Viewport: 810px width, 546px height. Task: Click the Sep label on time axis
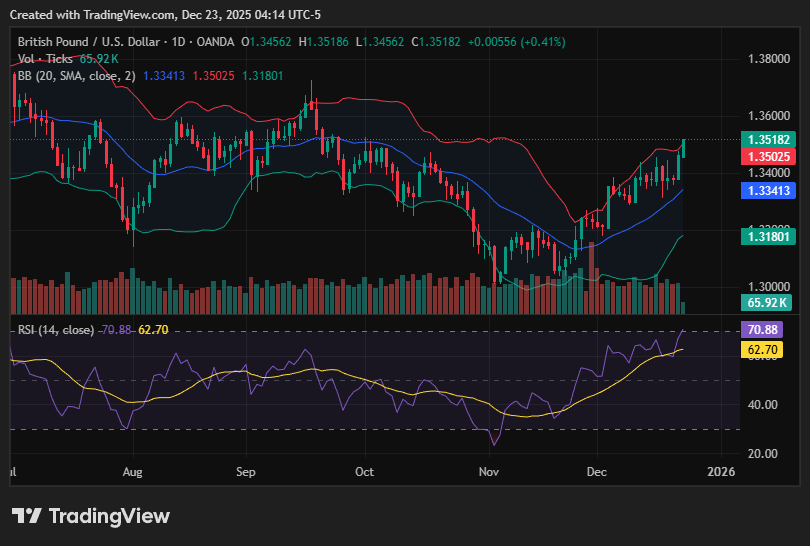click(248, 471)
